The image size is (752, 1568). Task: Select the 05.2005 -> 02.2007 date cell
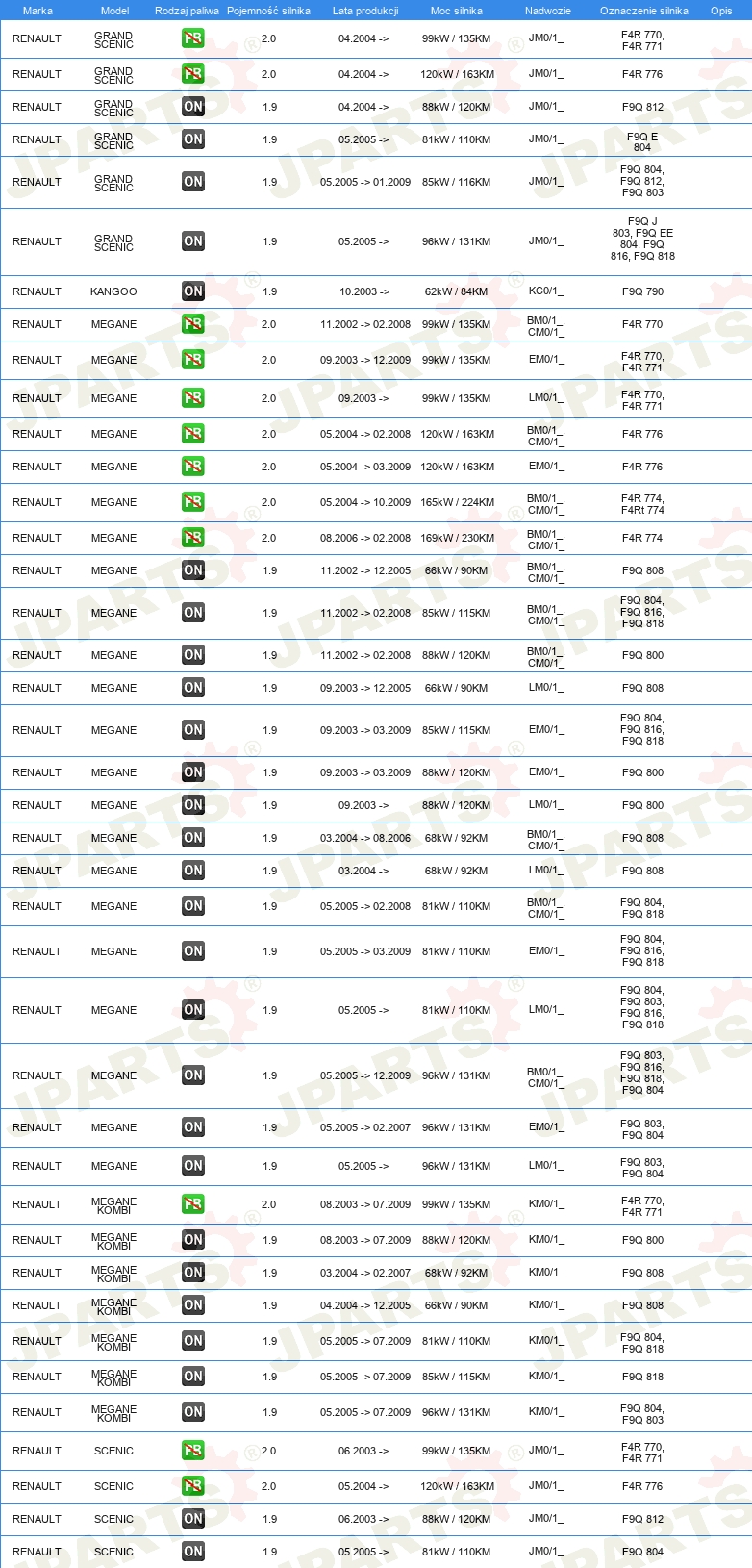pyautogui.click(x=365, y=1127)
